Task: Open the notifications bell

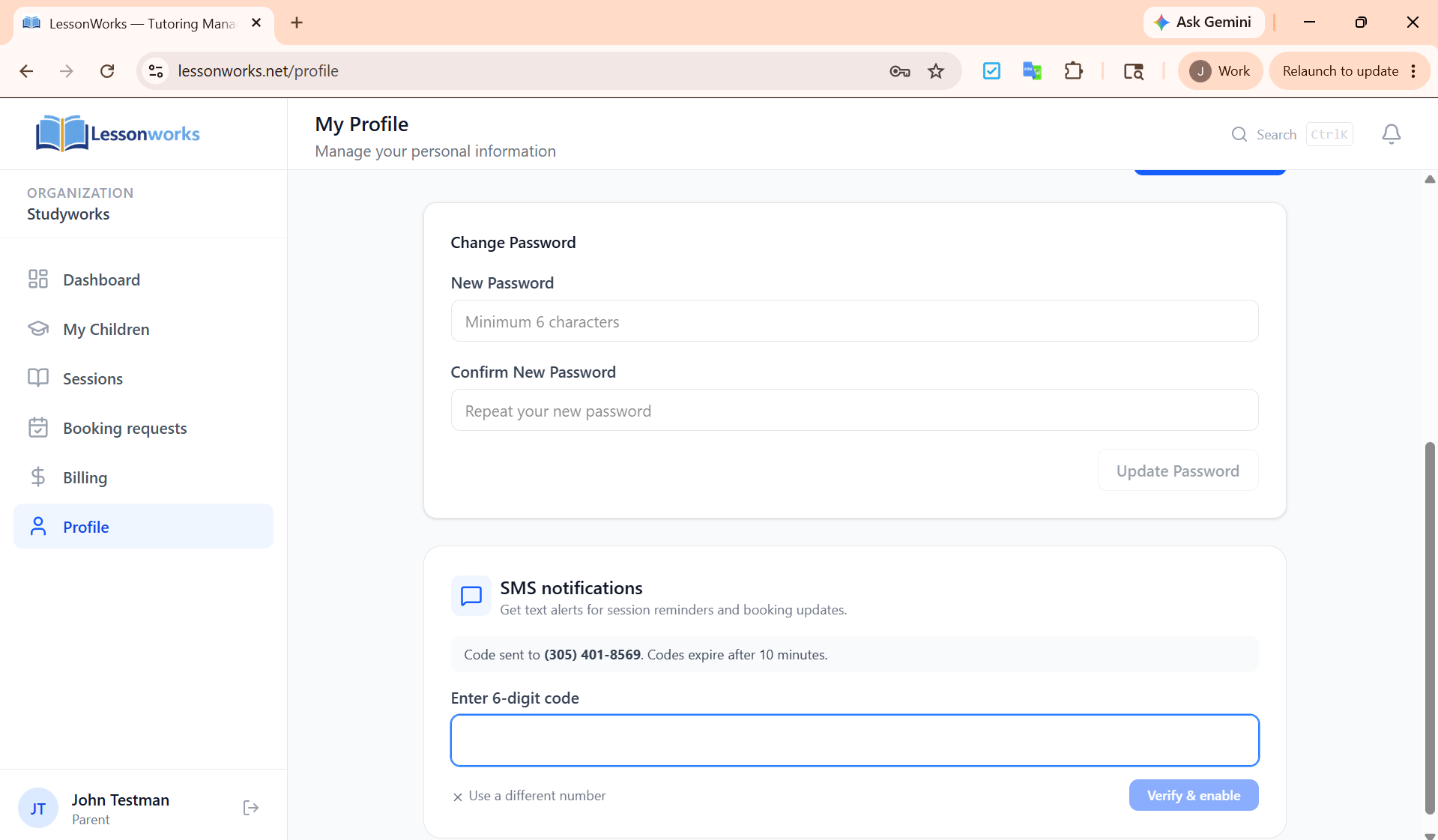Action: (x=1392, y=134)
